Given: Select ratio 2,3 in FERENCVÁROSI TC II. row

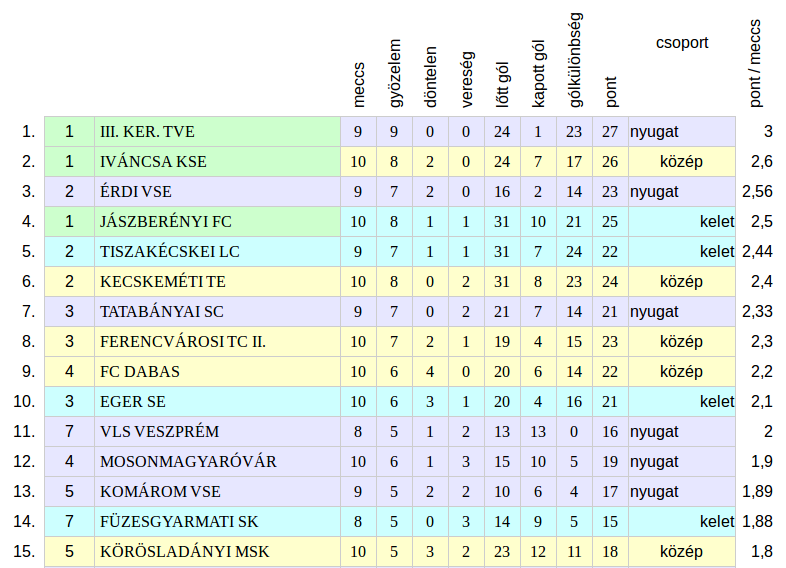Looking at the screenshot, I should pos(761,341).
